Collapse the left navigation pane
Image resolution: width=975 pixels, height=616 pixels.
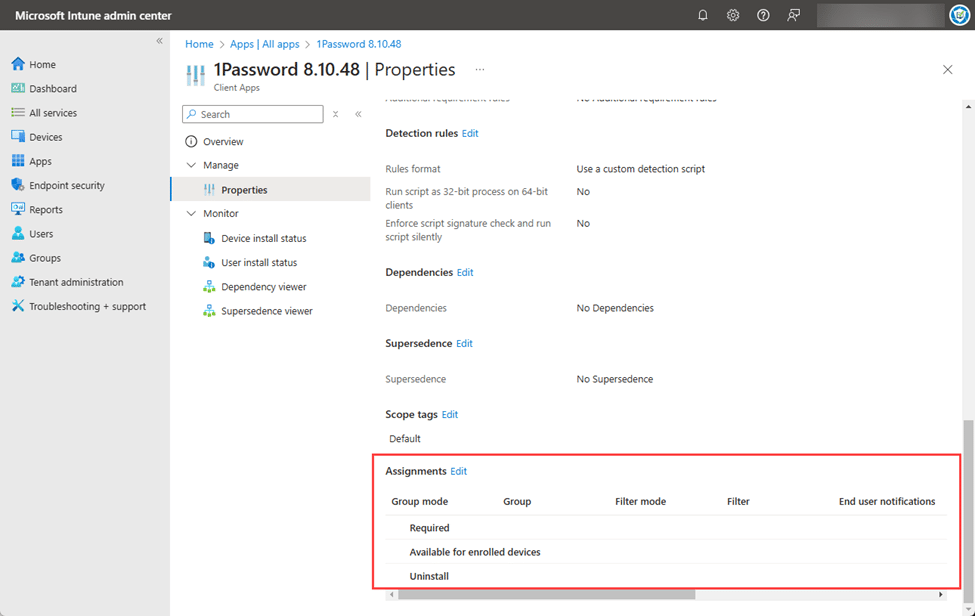pyautogui.click(x=159, y=41)
